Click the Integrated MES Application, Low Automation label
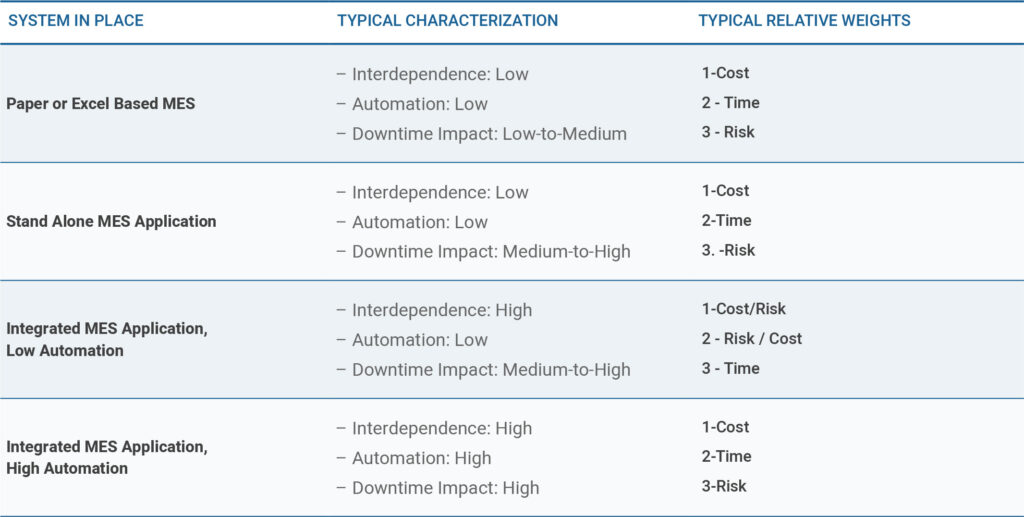 pos(107,340)
